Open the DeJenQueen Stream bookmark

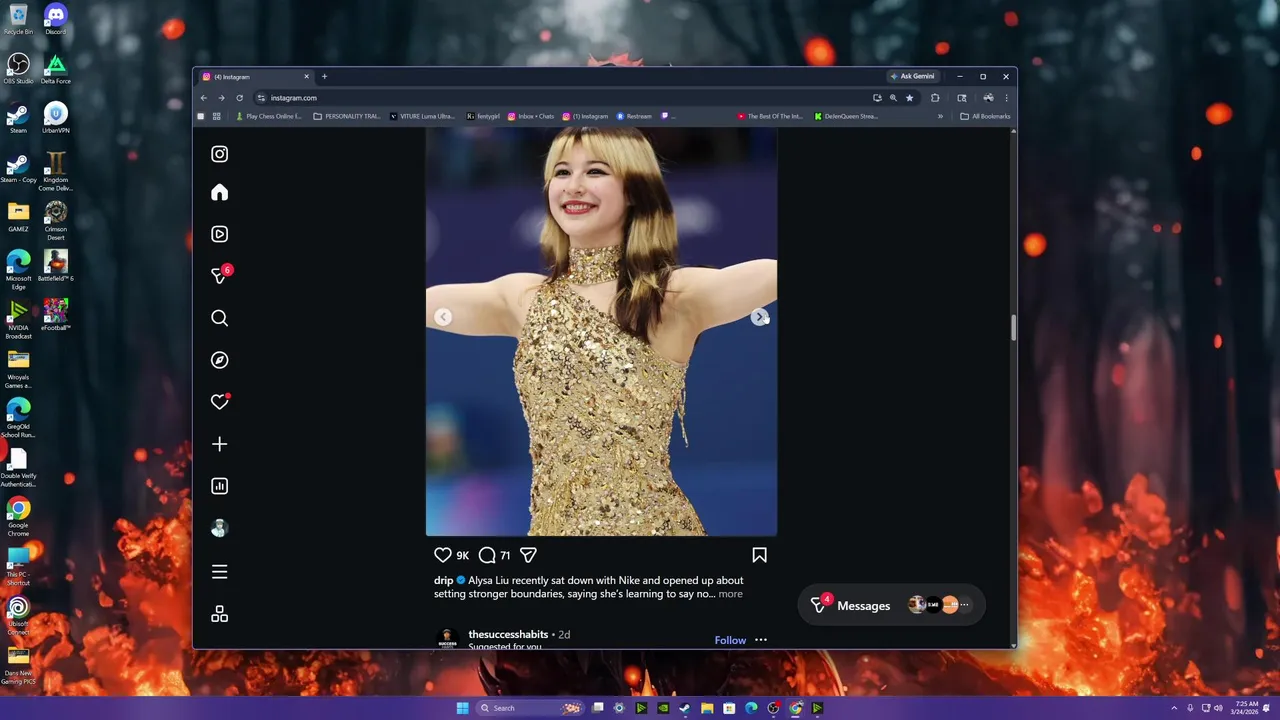(x=846, y=116)
